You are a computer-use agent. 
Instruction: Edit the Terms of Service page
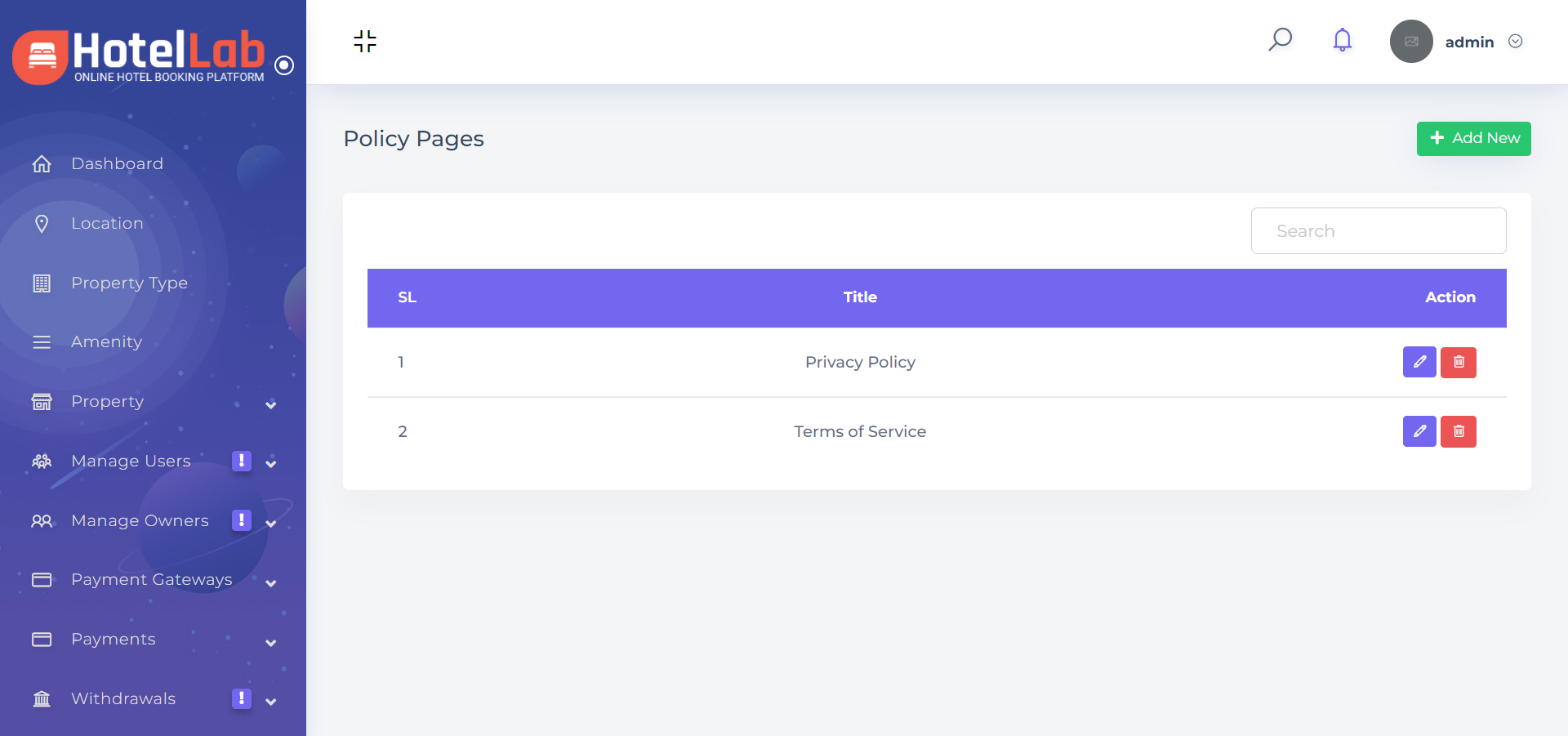pyautogui.click(x=1419, y=431)
